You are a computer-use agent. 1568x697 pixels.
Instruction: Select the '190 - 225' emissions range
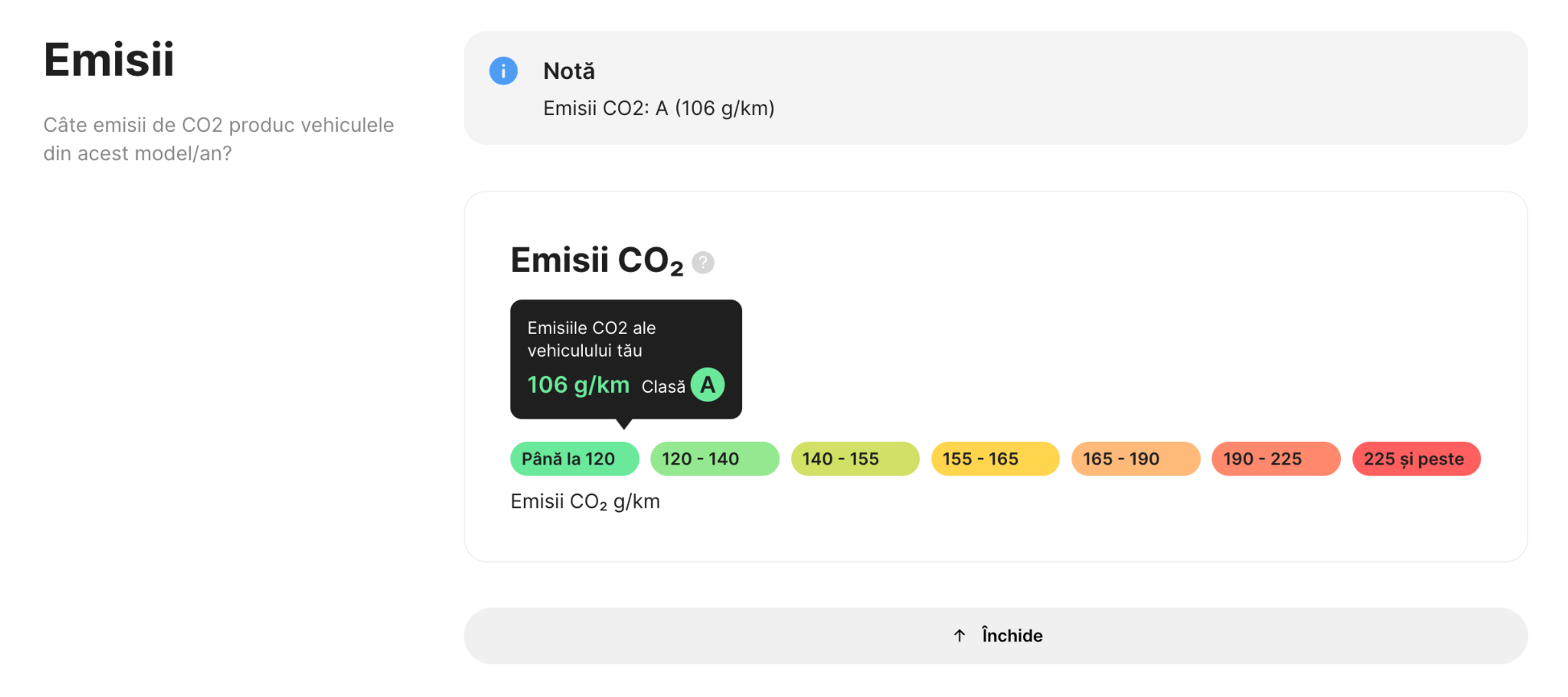pyautogui.click(x=1275, y=459)
